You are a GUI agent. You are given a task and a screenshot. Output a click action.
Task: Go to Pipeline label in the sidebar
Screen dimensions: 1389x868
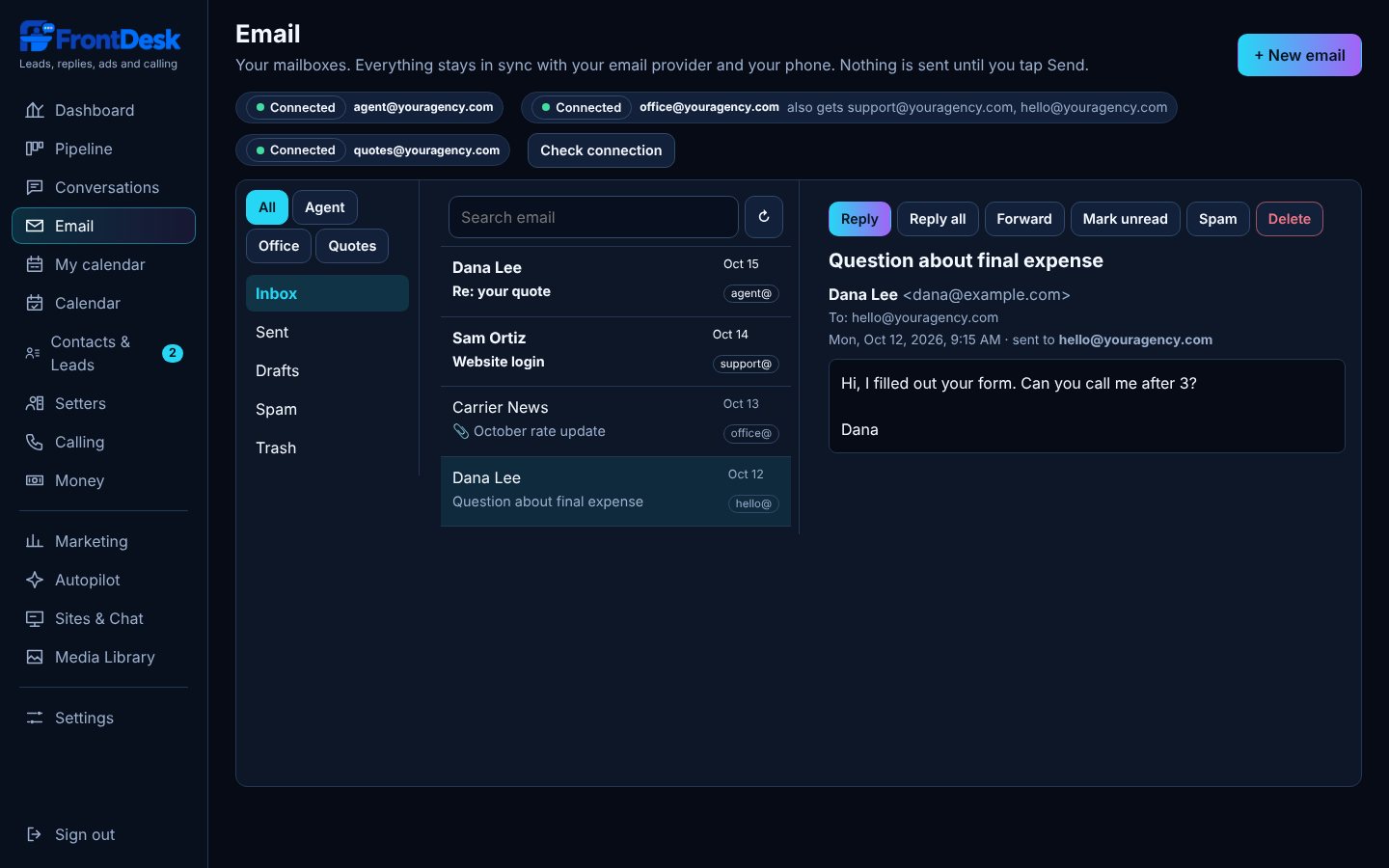[84, 149]
